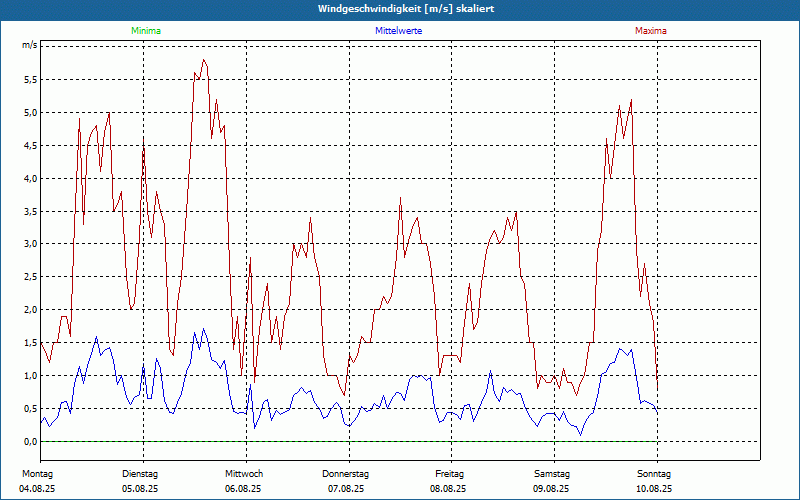Click the chart title 'Windgeschwindigkeit [m/s] skaliert'
Screen dimensions: 800x500
406,9
